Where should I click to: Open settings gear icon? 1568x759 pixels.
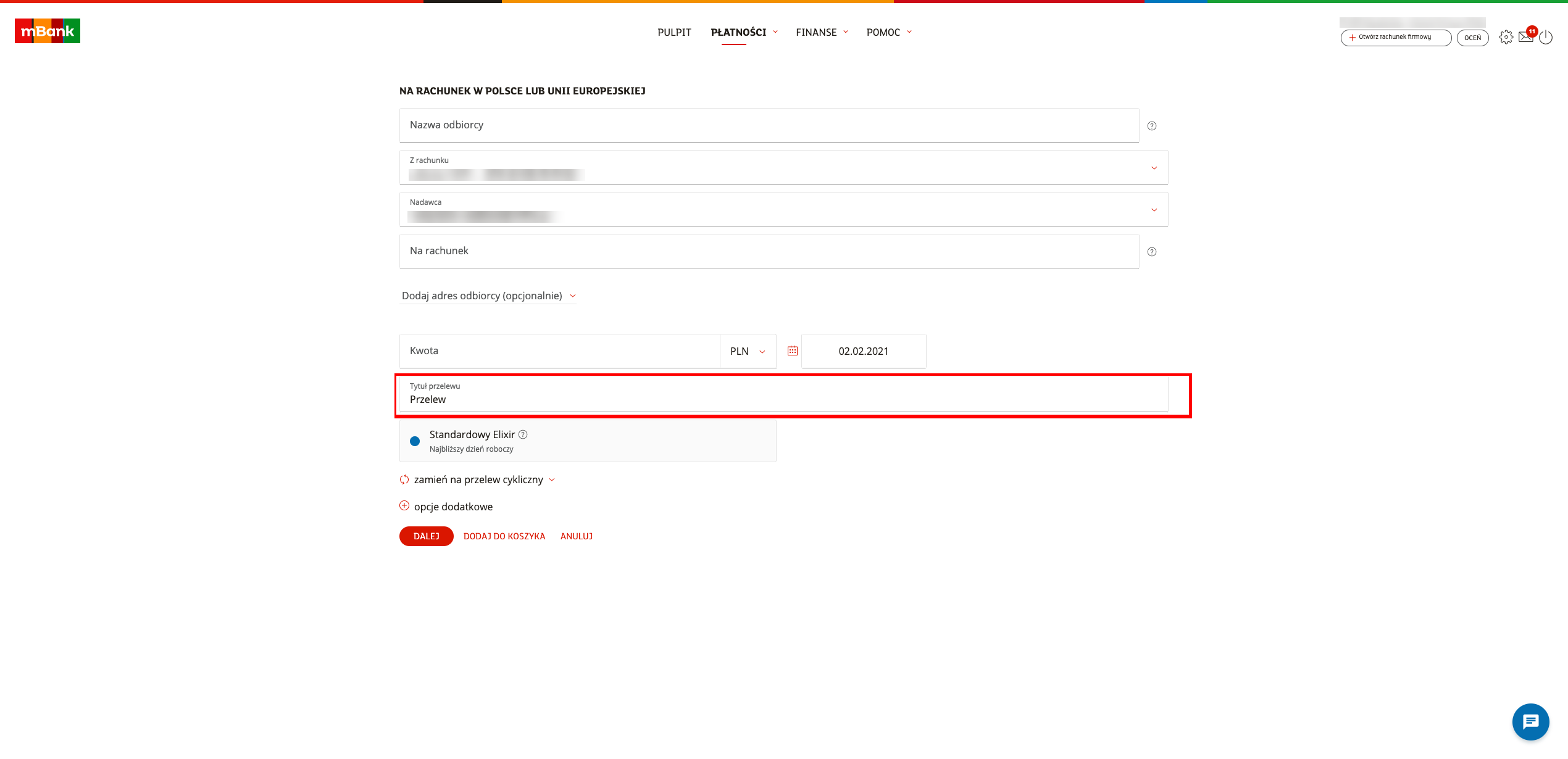[1506, 37]
